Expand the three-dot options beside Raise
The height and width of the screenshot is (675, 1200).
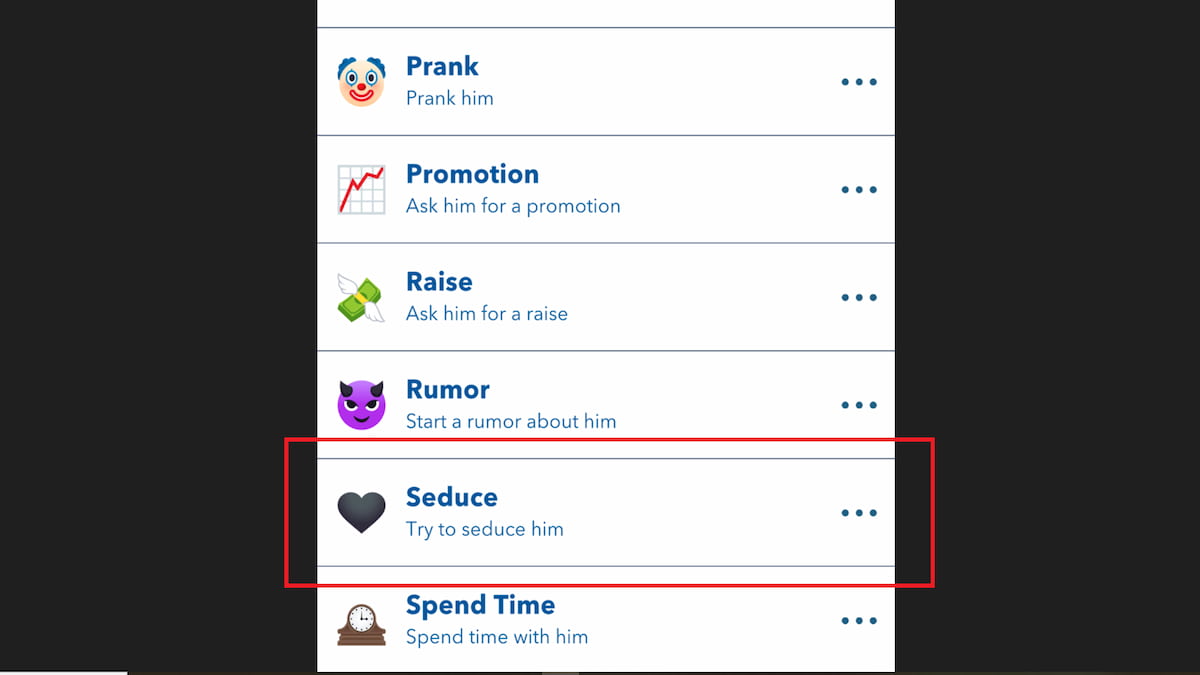coord(859,298)
